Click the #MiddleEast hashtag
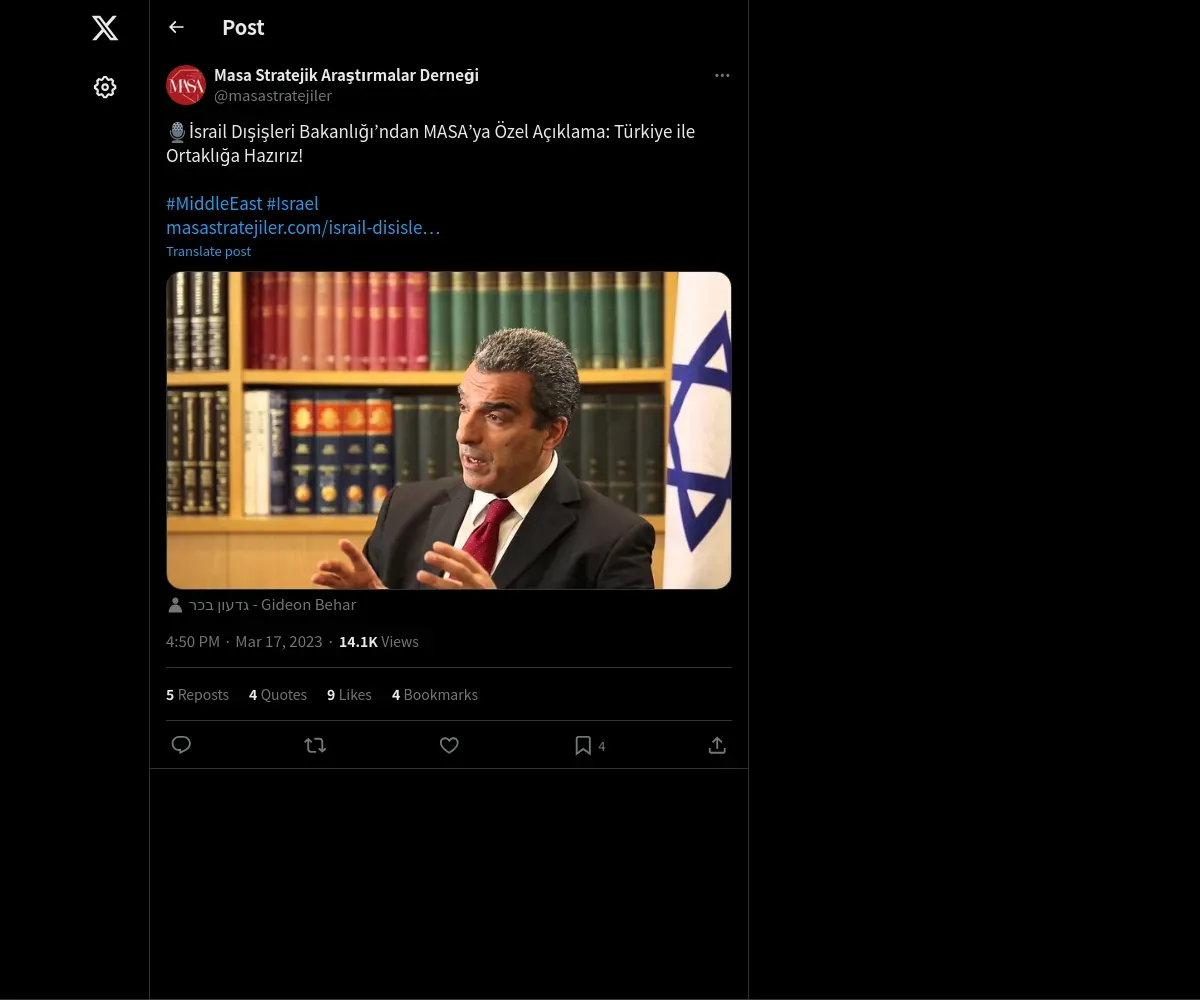 [214, 204]
